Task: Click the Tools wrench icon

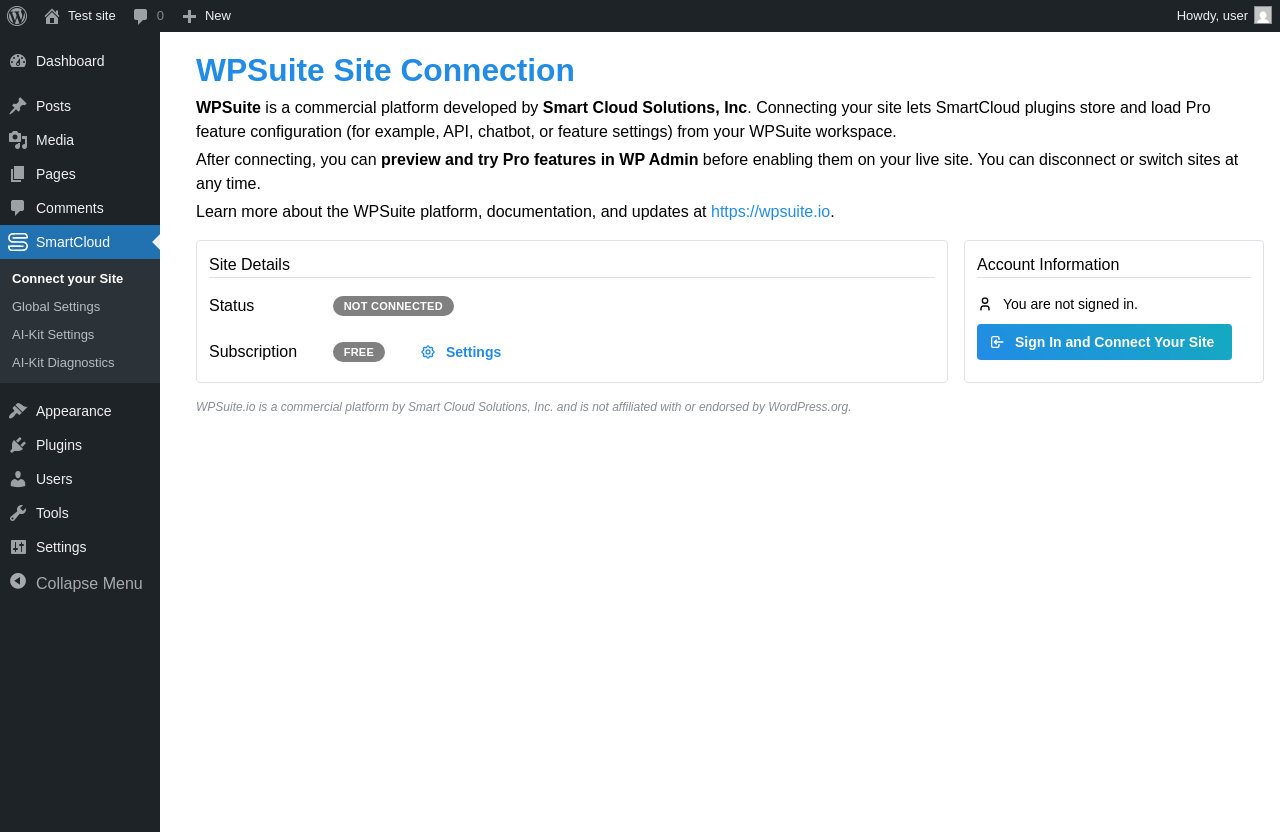Action: 18,513
